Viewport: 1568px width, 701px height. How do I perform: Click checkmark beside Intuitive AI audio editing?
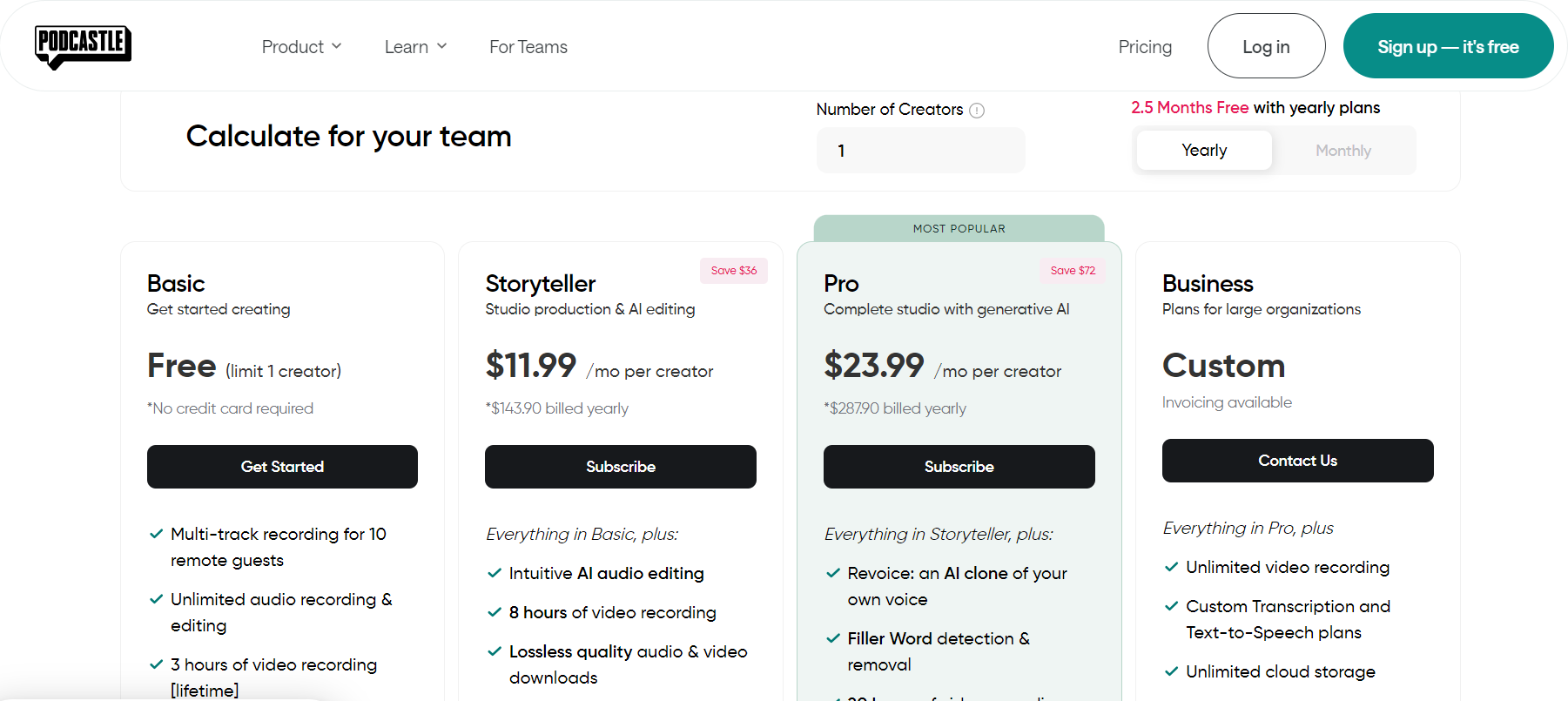495,573
